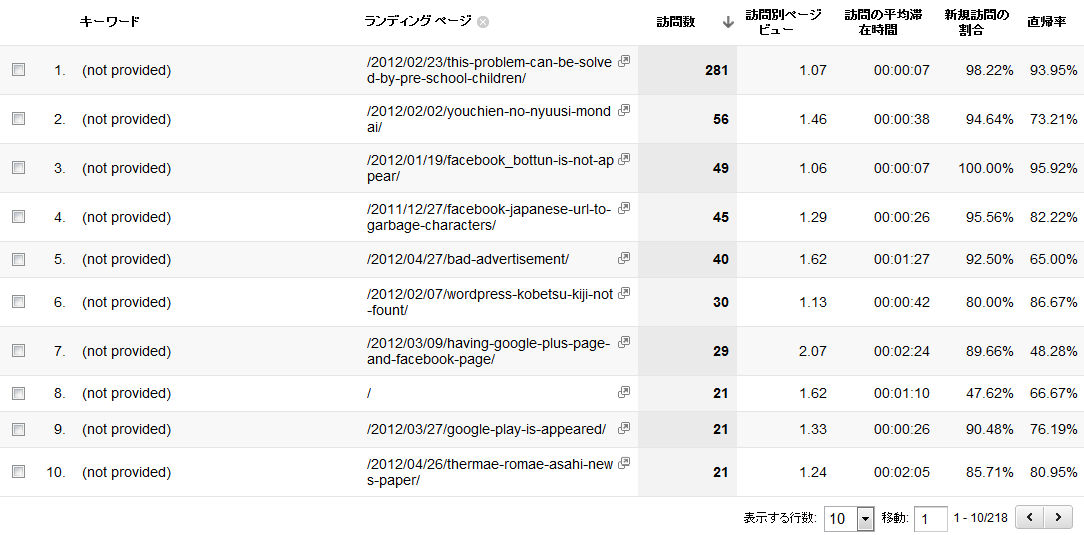The height and width of the screenshot is (535, 1084).
Task: Click external link icon for google-play-is-appeared row
Action: [624, 428]
